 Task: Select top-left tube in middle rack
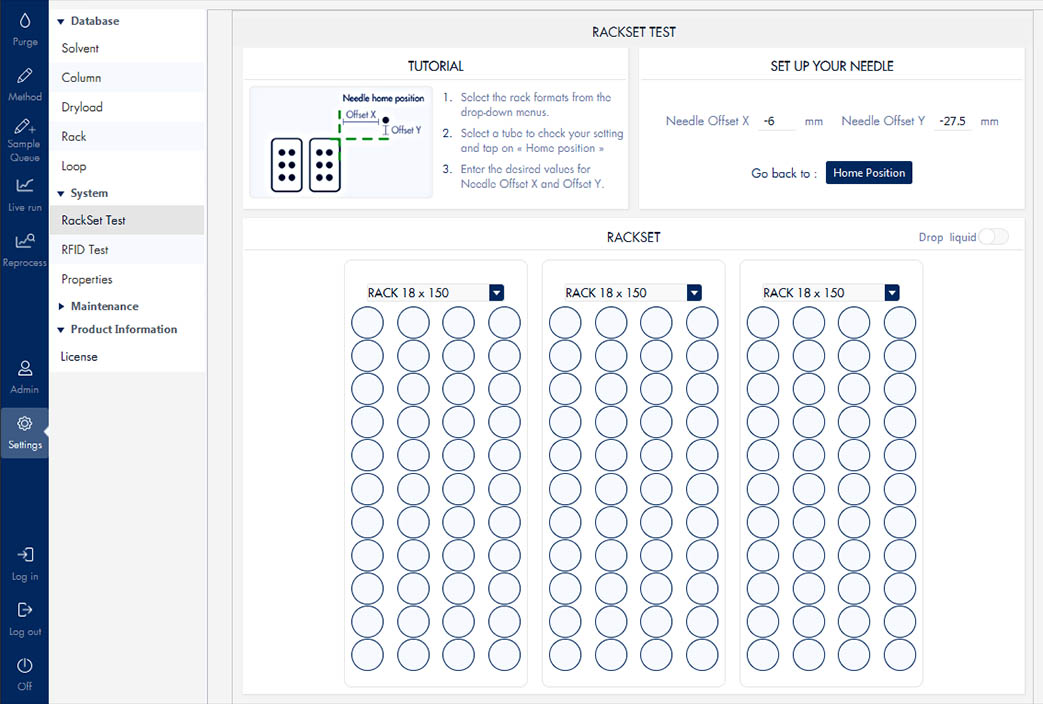point(565,323)
